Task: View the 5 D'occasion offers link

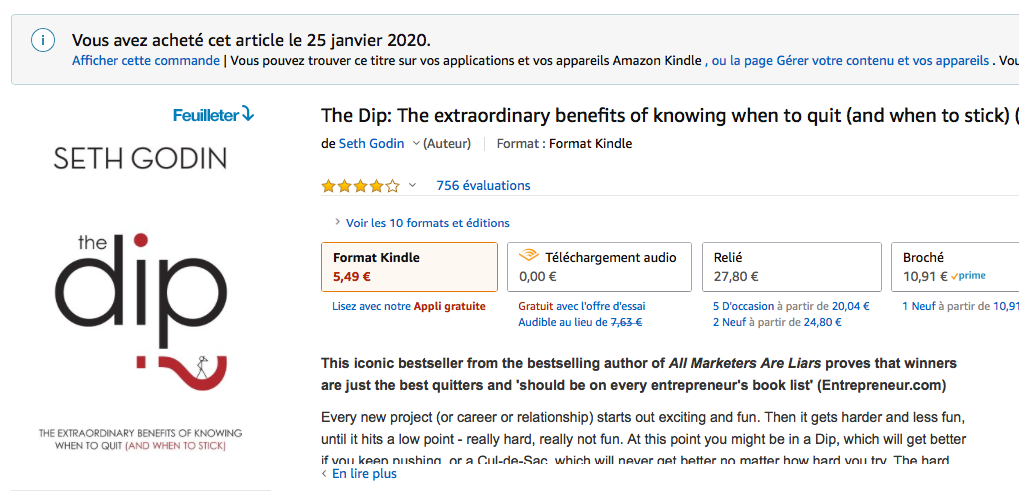Action: [743, 306]
